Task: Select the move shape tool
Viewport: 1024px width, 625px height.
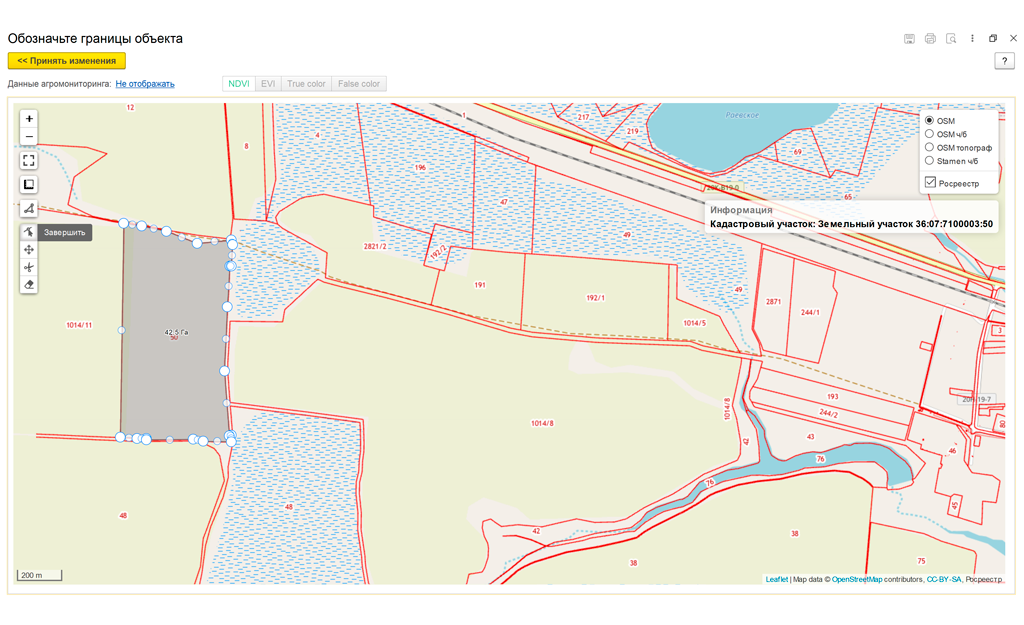Action: 29,249
